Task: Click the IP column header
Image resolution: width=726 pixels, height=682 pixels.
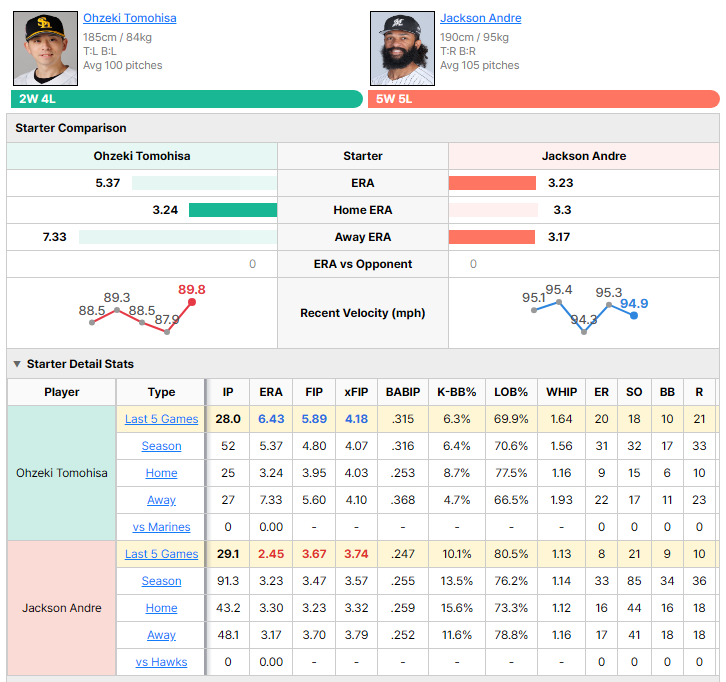Action: point(228,392)
